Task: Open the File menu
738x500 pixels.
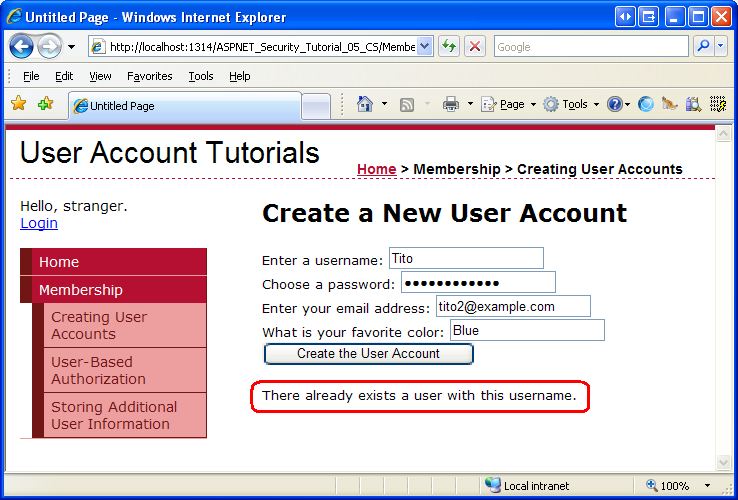Action: tap(31, 76)
